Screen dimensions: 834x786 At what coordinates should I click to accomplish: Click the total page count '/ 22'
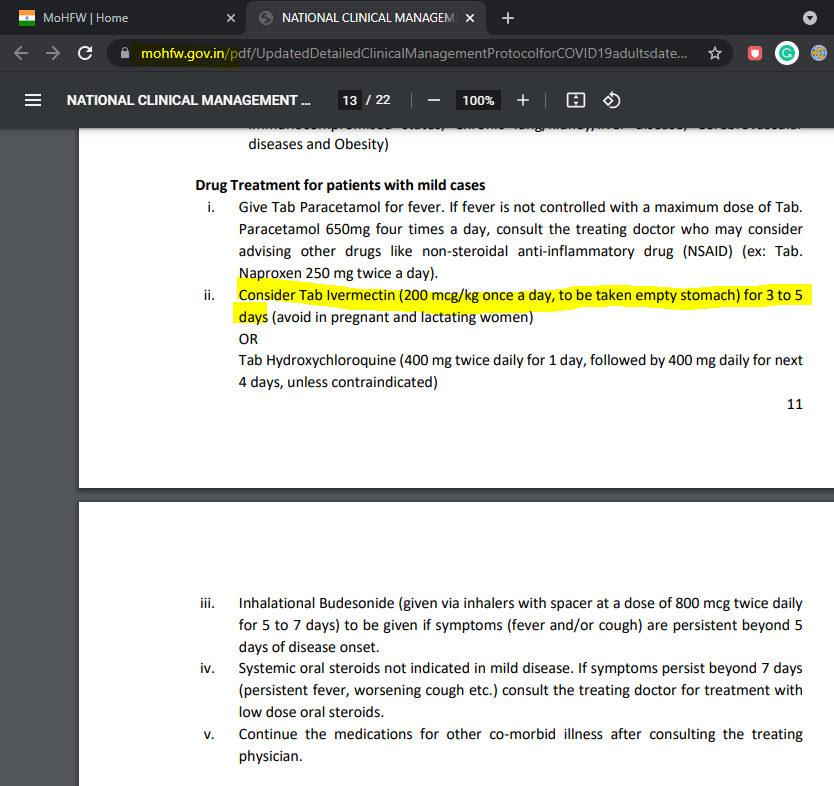click(x=378, y=100)
